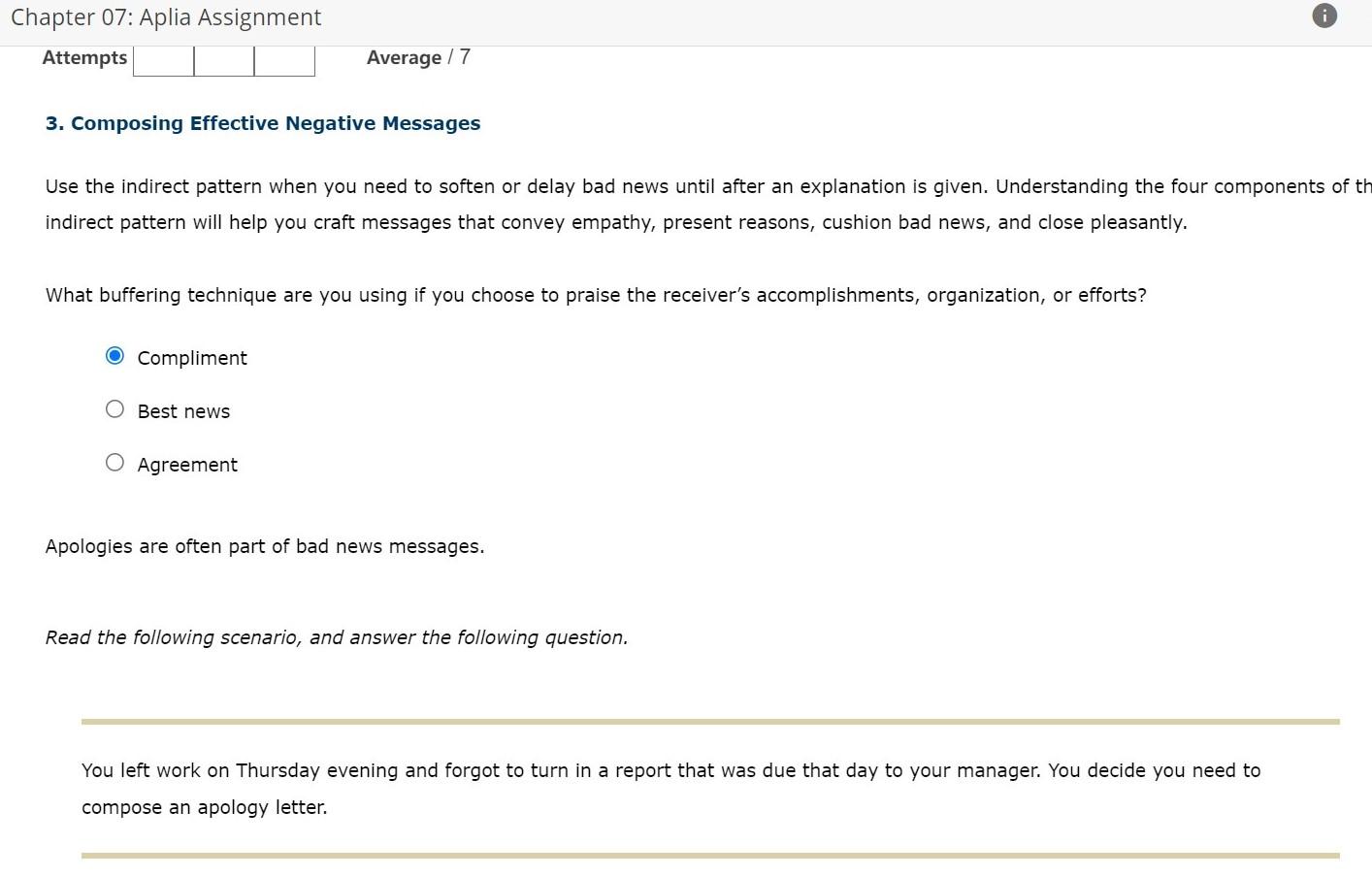Viewport: 1372px width, 877px height.
Task: Click the first Attempts score box
Action: click(163, 59)
